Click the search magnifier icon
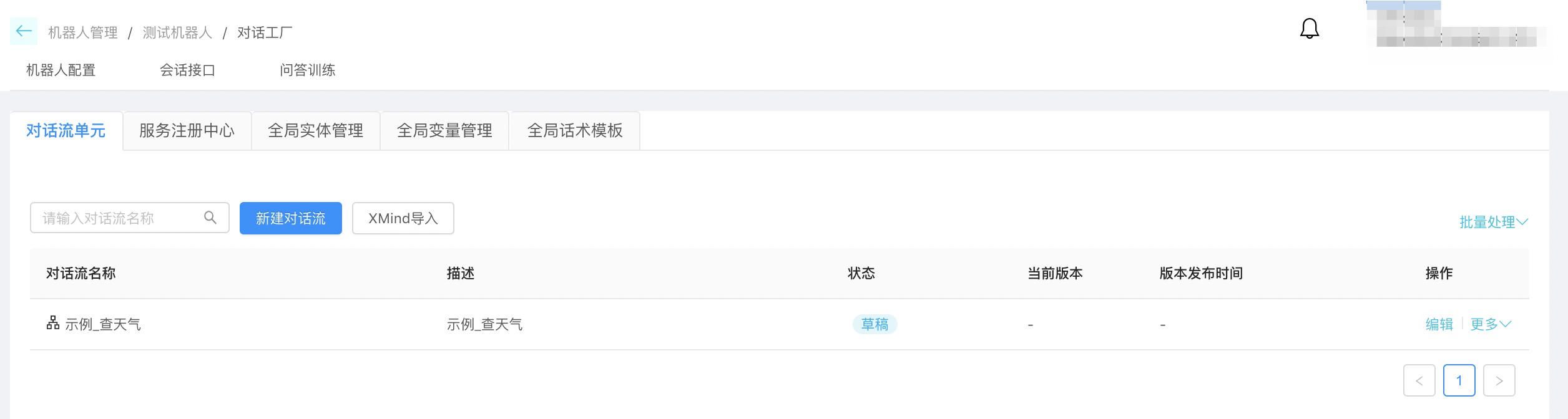 [x=210, y=218]
